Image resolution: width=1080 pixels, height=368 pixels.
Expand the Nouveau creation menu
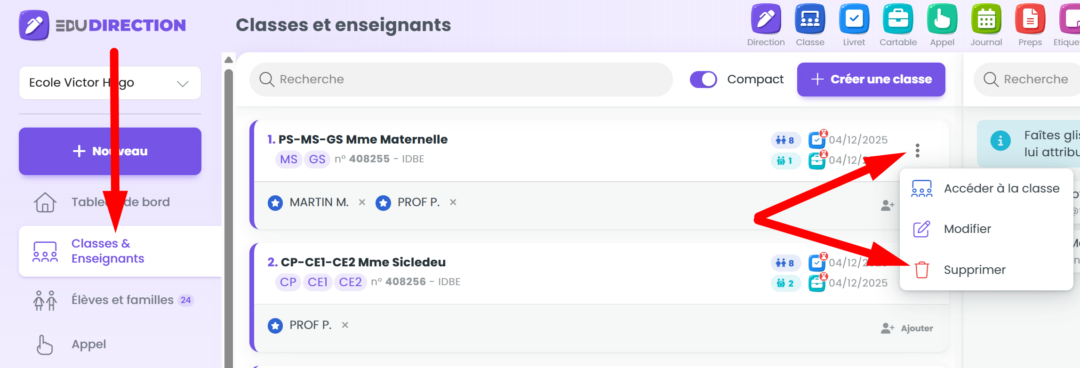pos(110,151)
